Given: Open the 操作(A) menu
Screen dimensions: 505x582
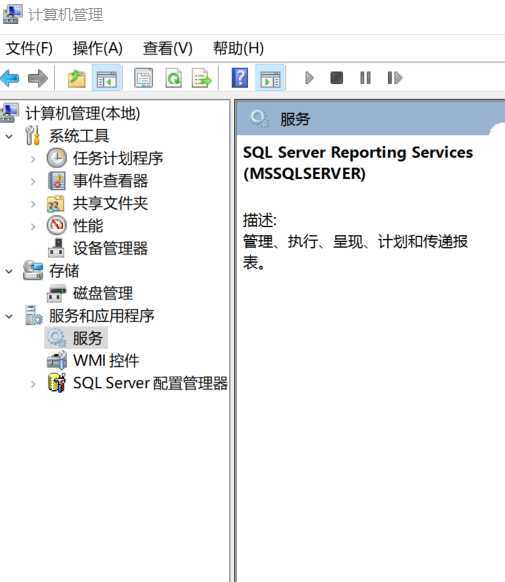Looking at the screenshot, I should pyautogui.click(x=97, y=48).
